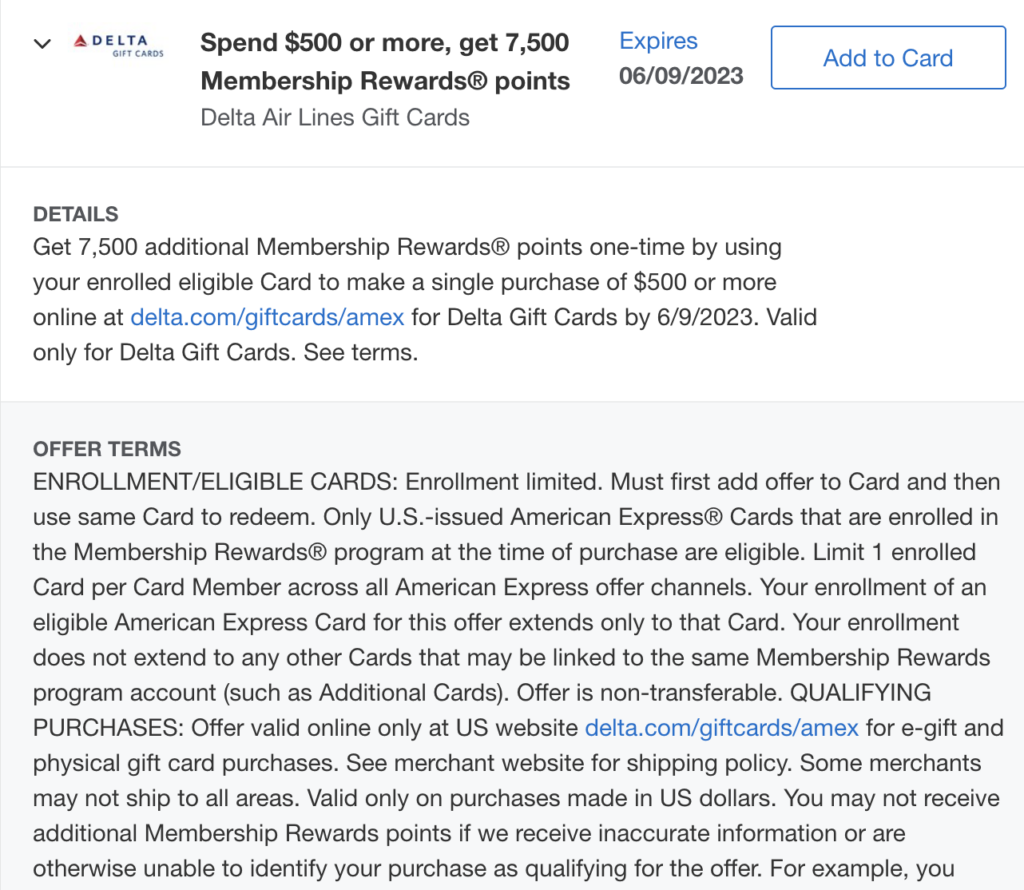Viewport: 1024px width, 890px height.
Task: Click the 'Spend $500 or more' offer title
Action: point(385,43)
